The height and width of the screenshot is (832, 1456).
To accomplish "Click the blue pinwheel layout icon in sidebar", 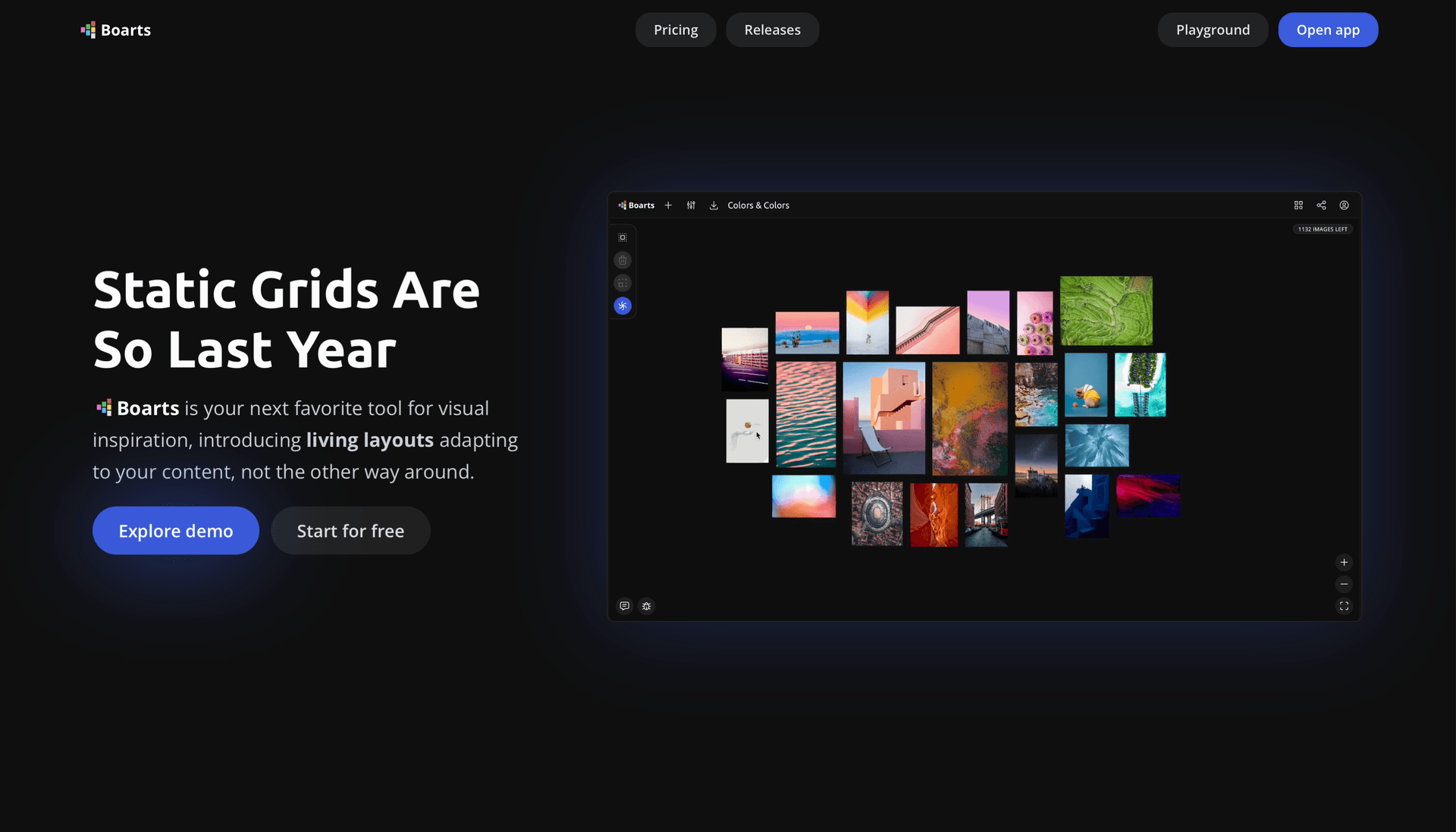I will pyautogui.click(x=623, y=306).
